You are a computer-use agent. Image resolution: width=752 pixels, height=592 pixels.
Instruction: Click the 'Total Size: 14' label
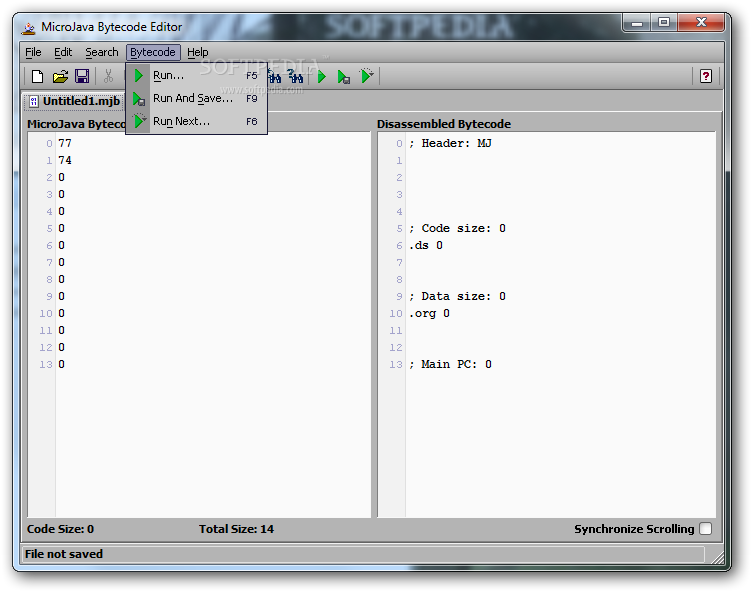point(236,529)
